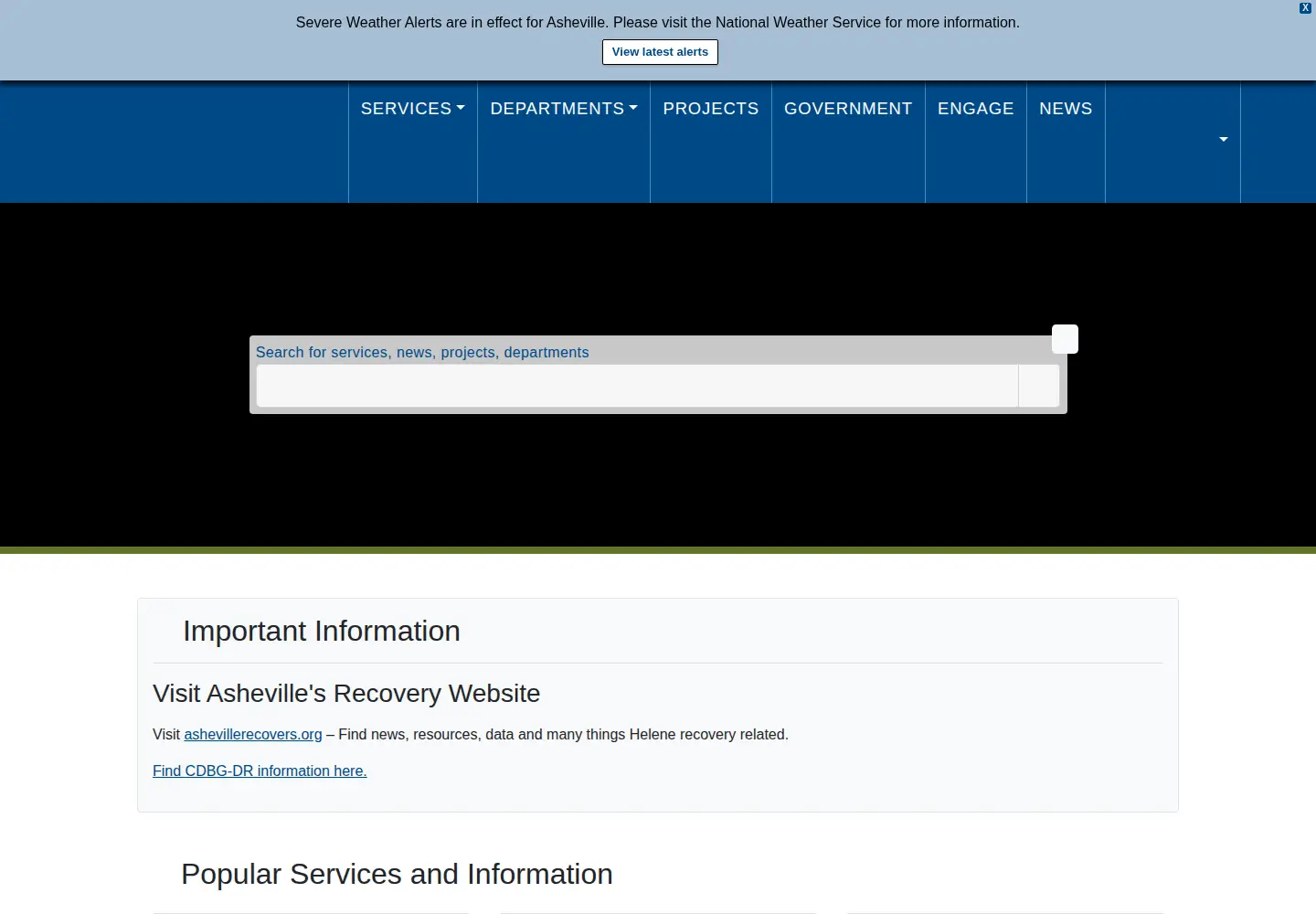Go to the ENGAGE page
This screenshot has width=1316, height=914.
coord(976,109)
